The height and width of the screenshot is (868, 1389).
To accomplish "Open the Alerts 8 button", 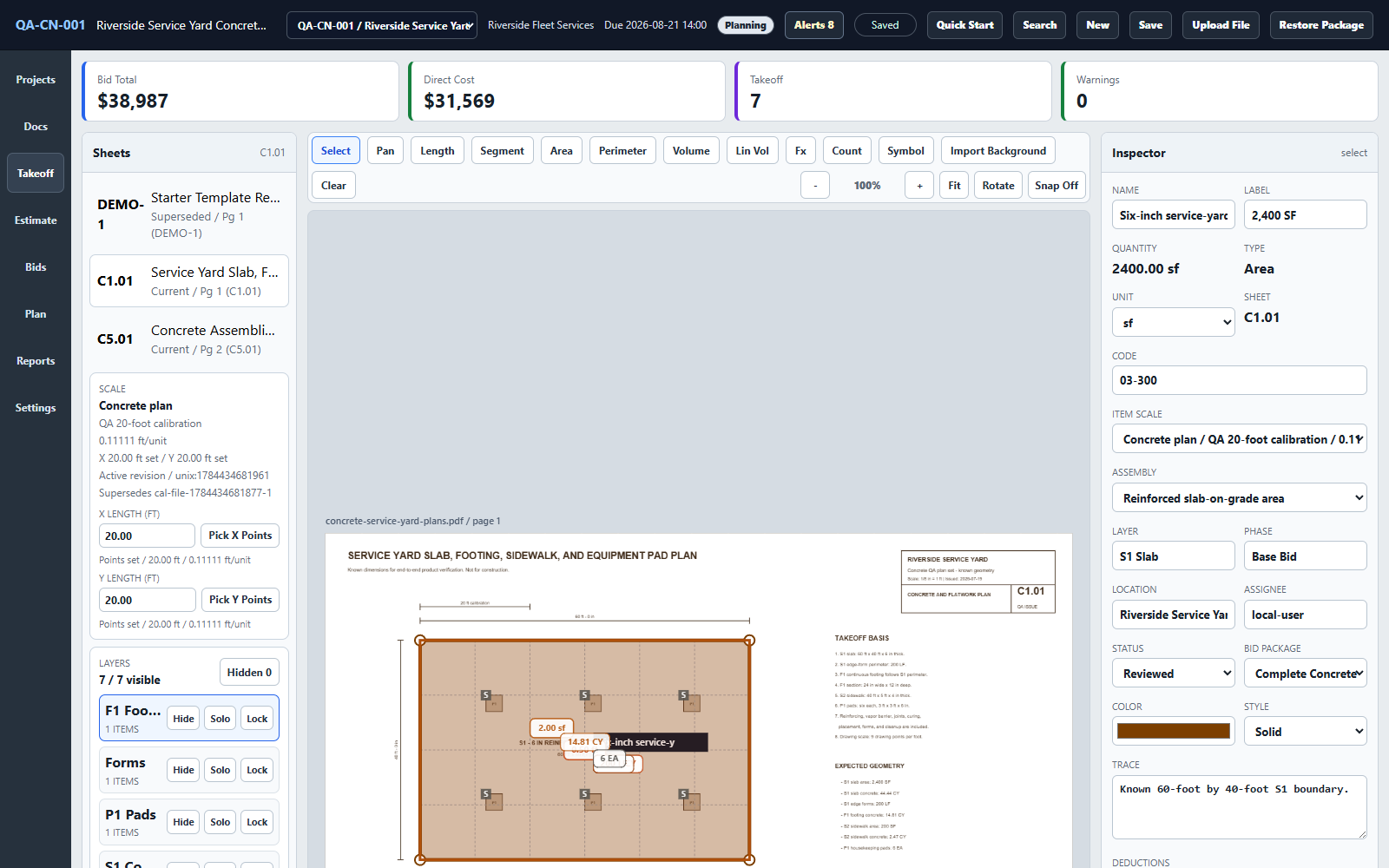I will click(813, 25).
